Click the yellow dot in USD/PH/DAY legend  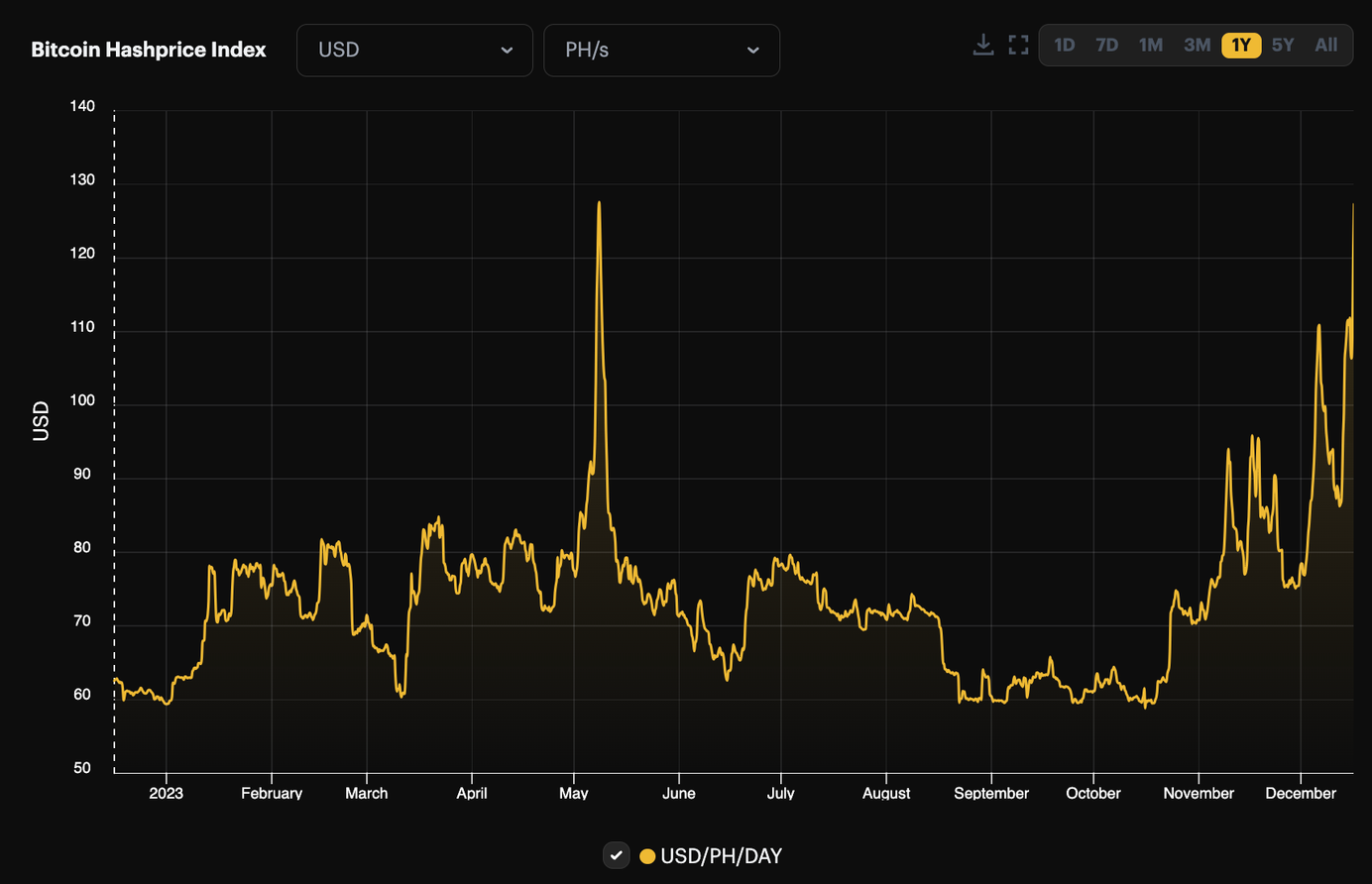(x=648, y=855)
